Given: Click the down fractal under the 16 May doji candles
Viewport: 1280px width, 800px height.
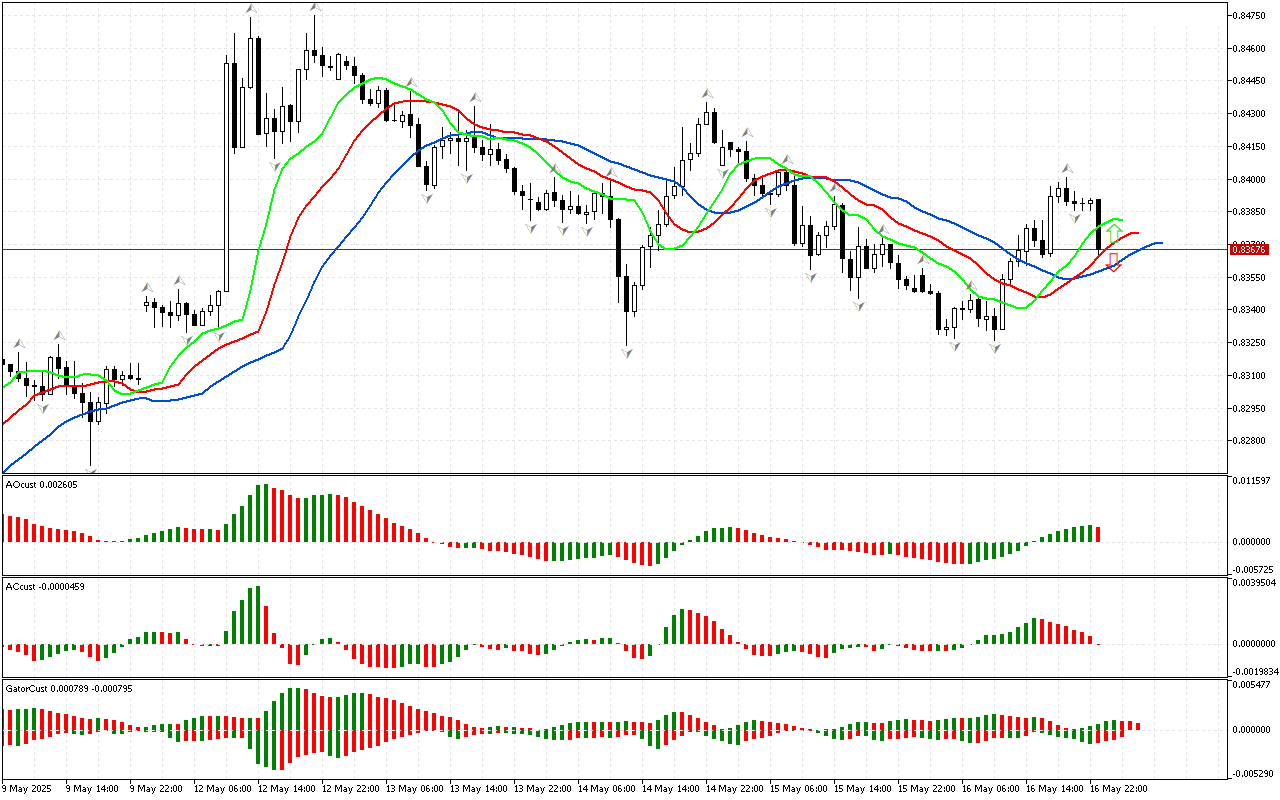Looking at the screenshot, I should 1074,216.
